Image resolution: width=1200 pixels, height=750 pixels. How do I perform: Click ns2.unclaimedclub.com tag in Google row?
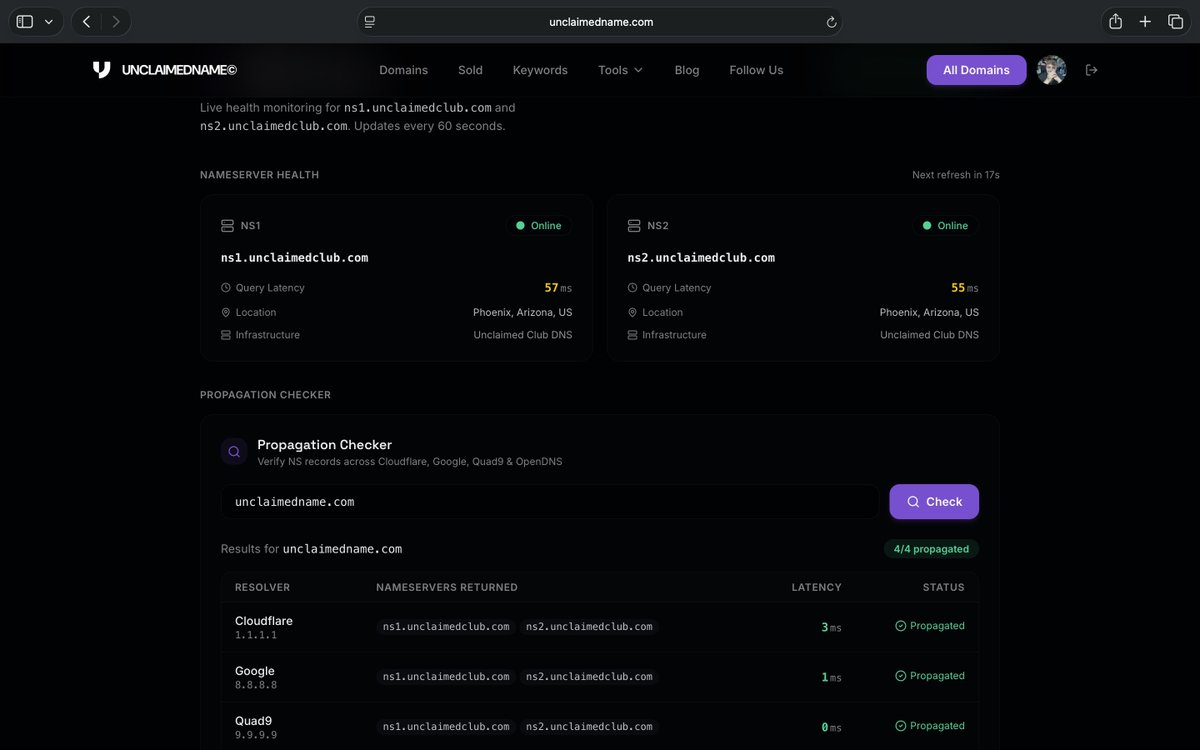pos(589,677)
